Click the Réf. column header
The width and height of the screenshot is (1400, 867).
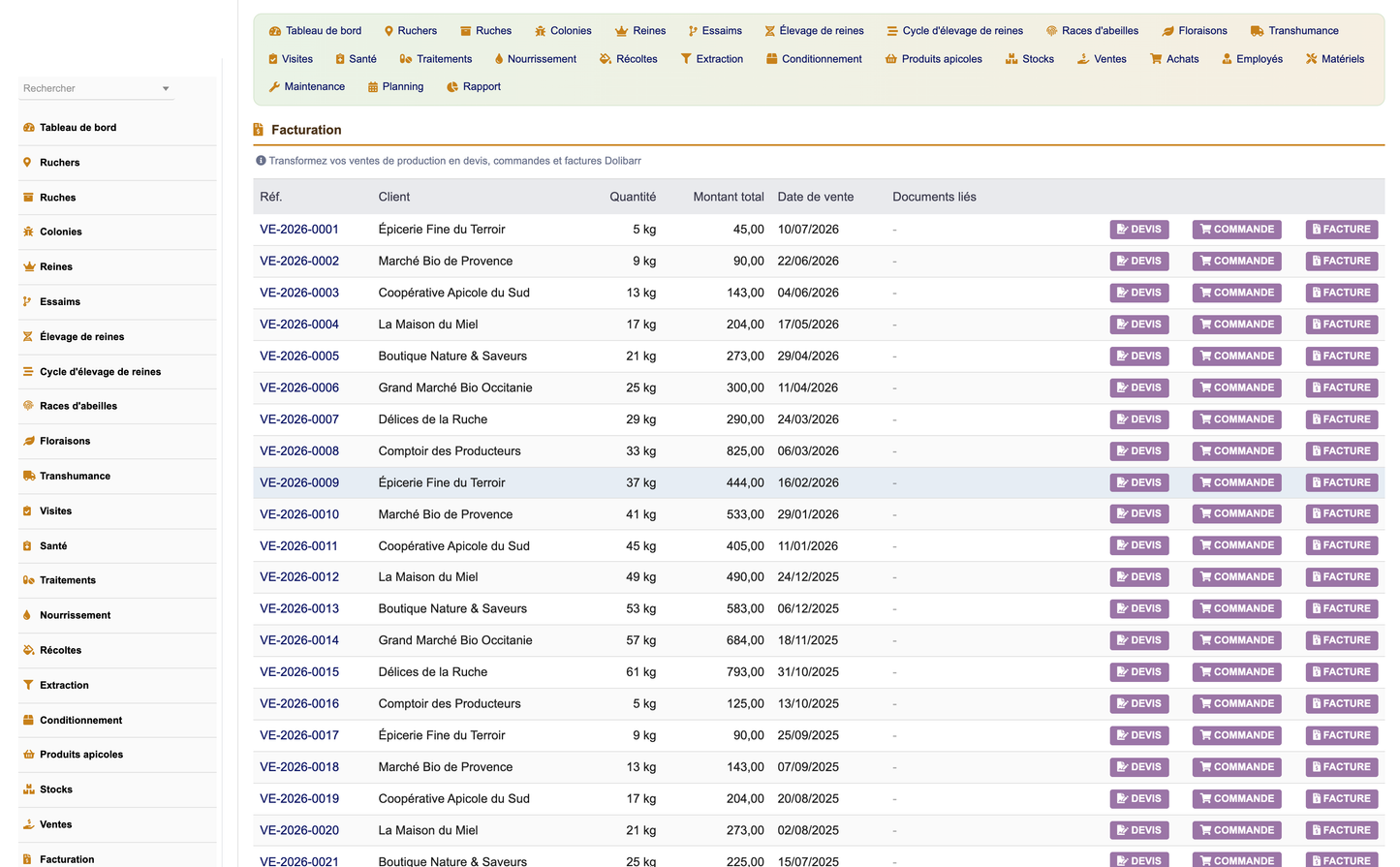coord(271,197)
